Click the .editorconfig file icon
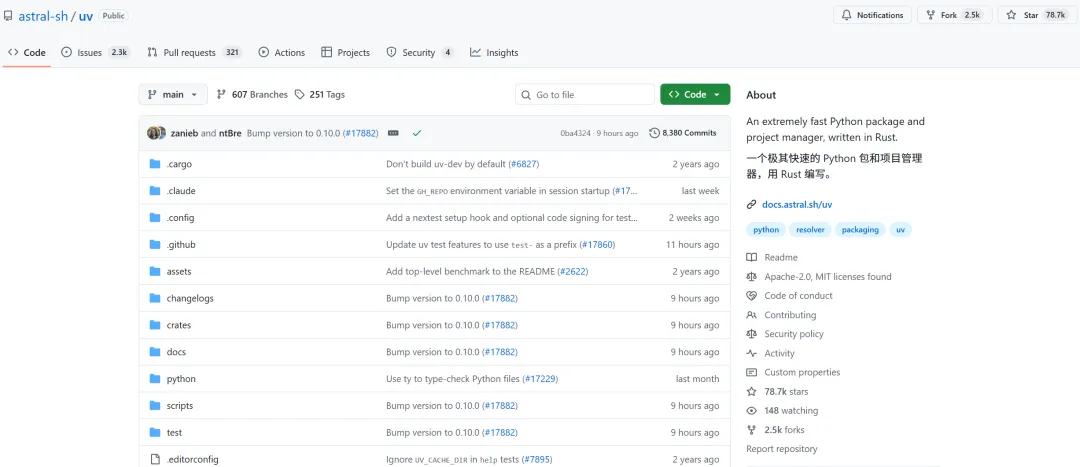Screen dimensions: 1080x467 point(155,459)
